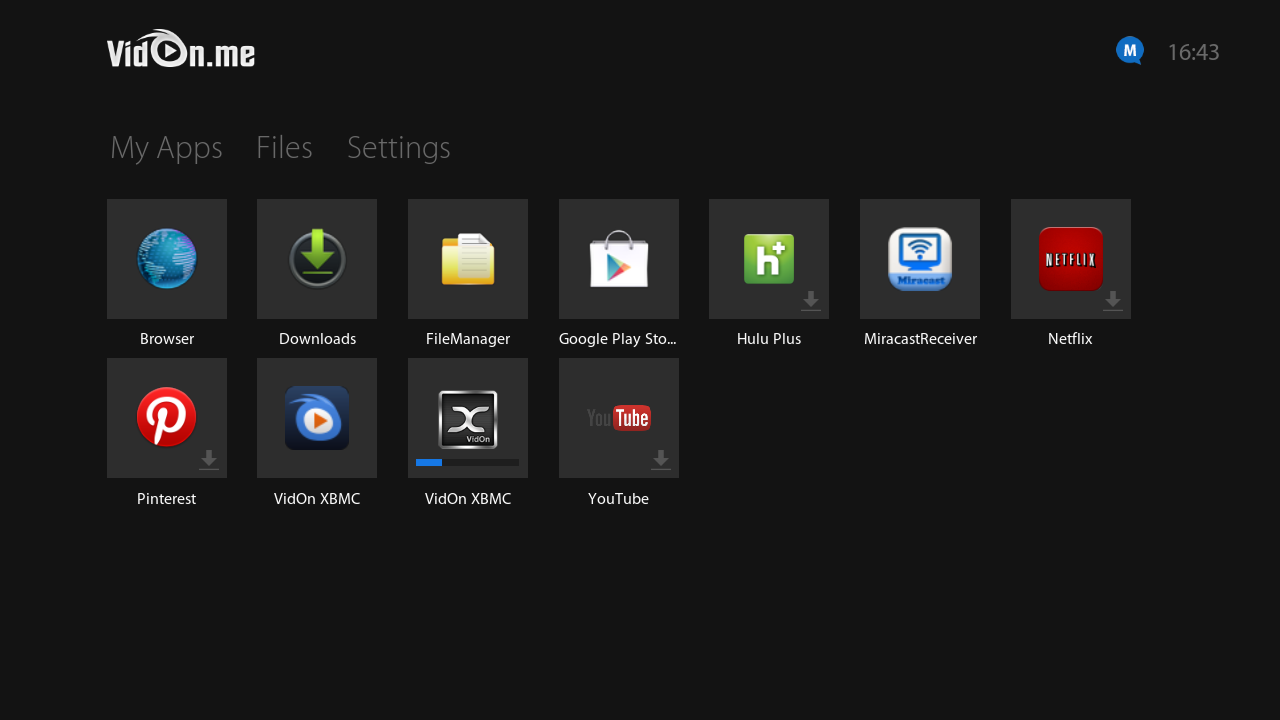Click the download arrow on Pinterest tile
Image resolution: width=1280 pixels, height=720 pixels.
(x=209, y=460)
